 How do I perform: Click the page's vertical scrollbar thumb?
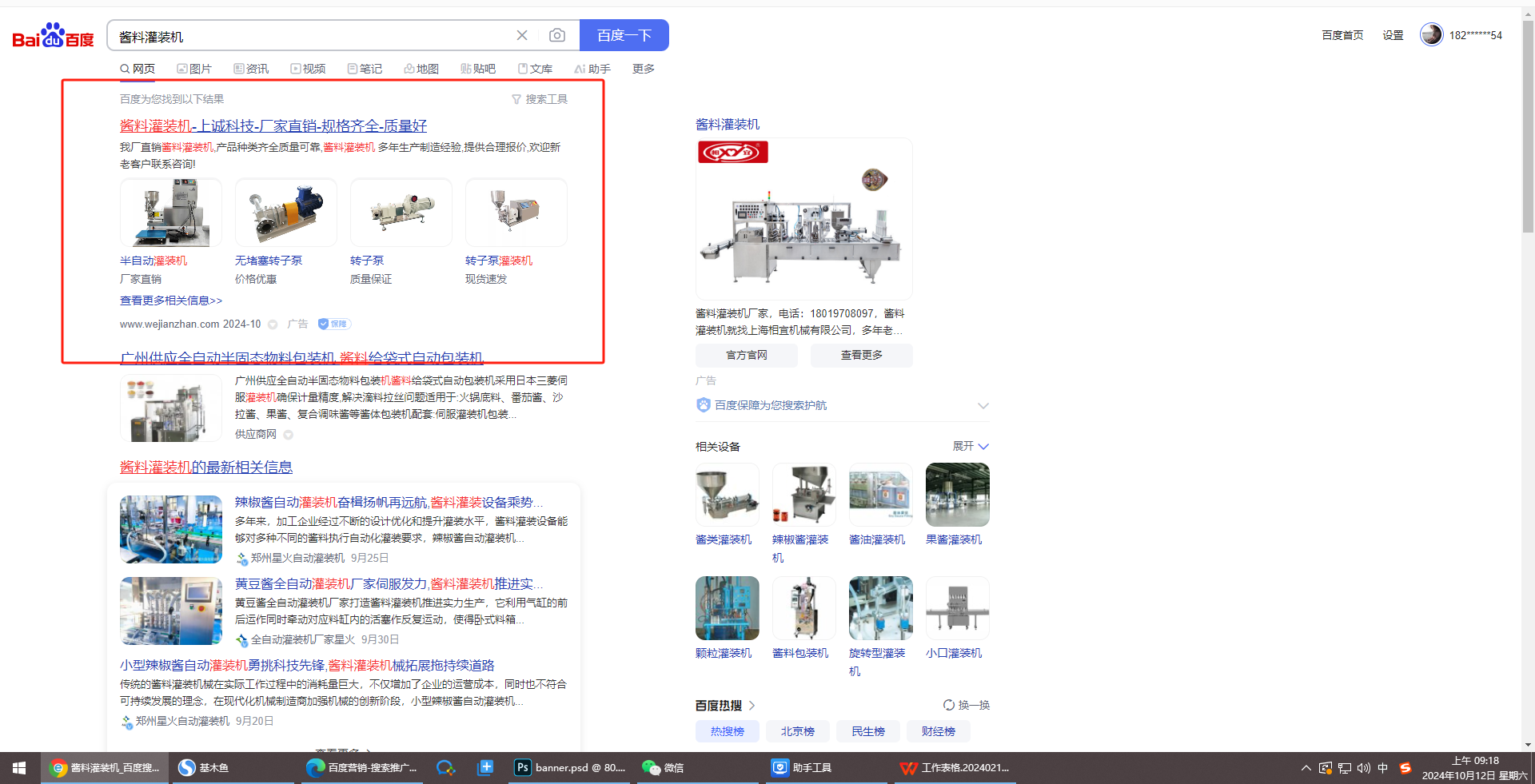coord(1528,128)
